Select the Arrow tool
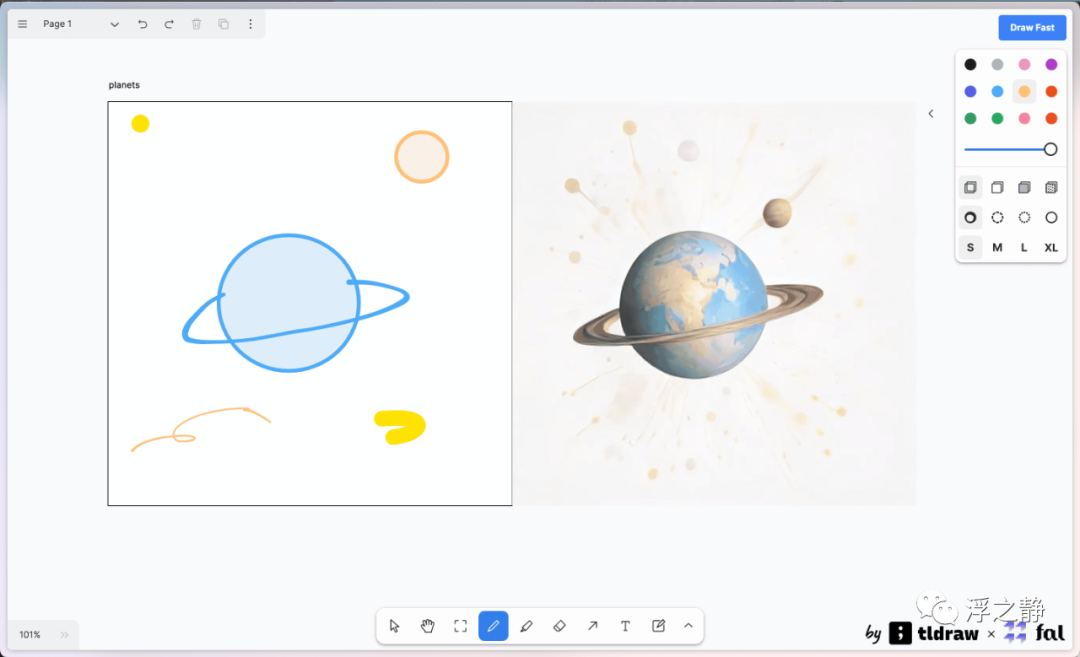The width and height of the screenshot is (1080, 657). coord(593,626)
